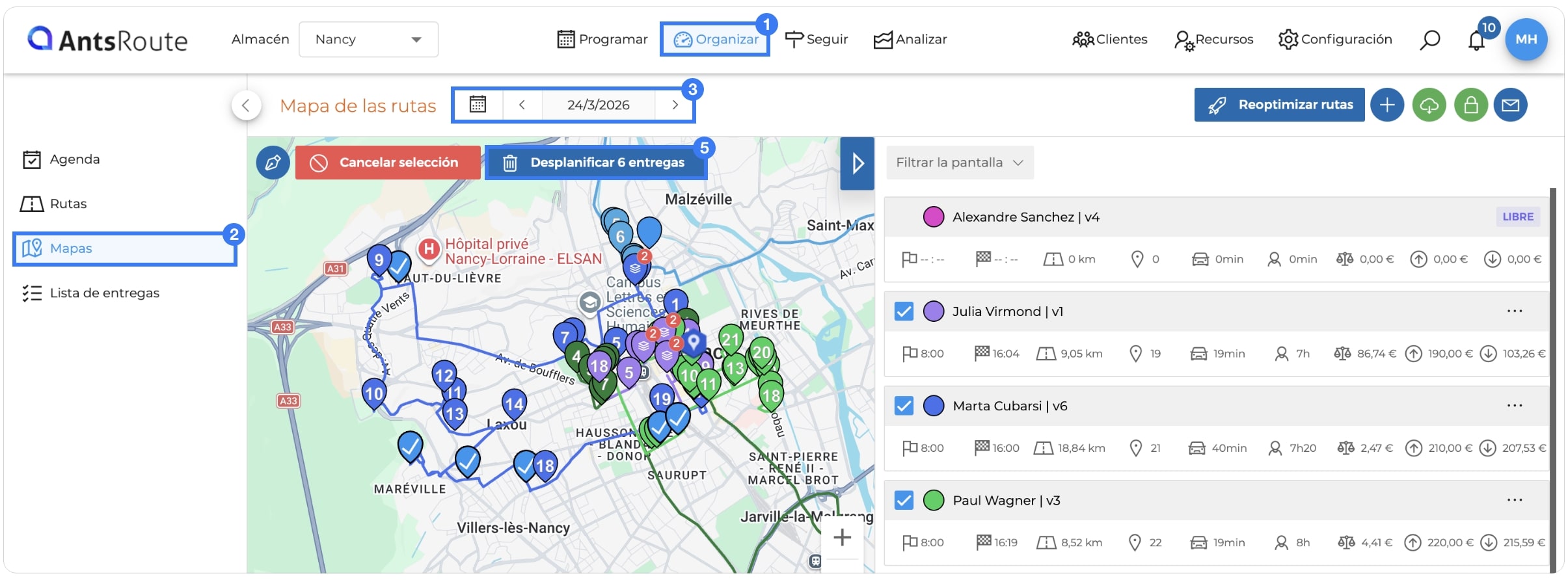Click green map pin number 21
The height and width of the screenshot is (580, 1568).
click(731, 339)
